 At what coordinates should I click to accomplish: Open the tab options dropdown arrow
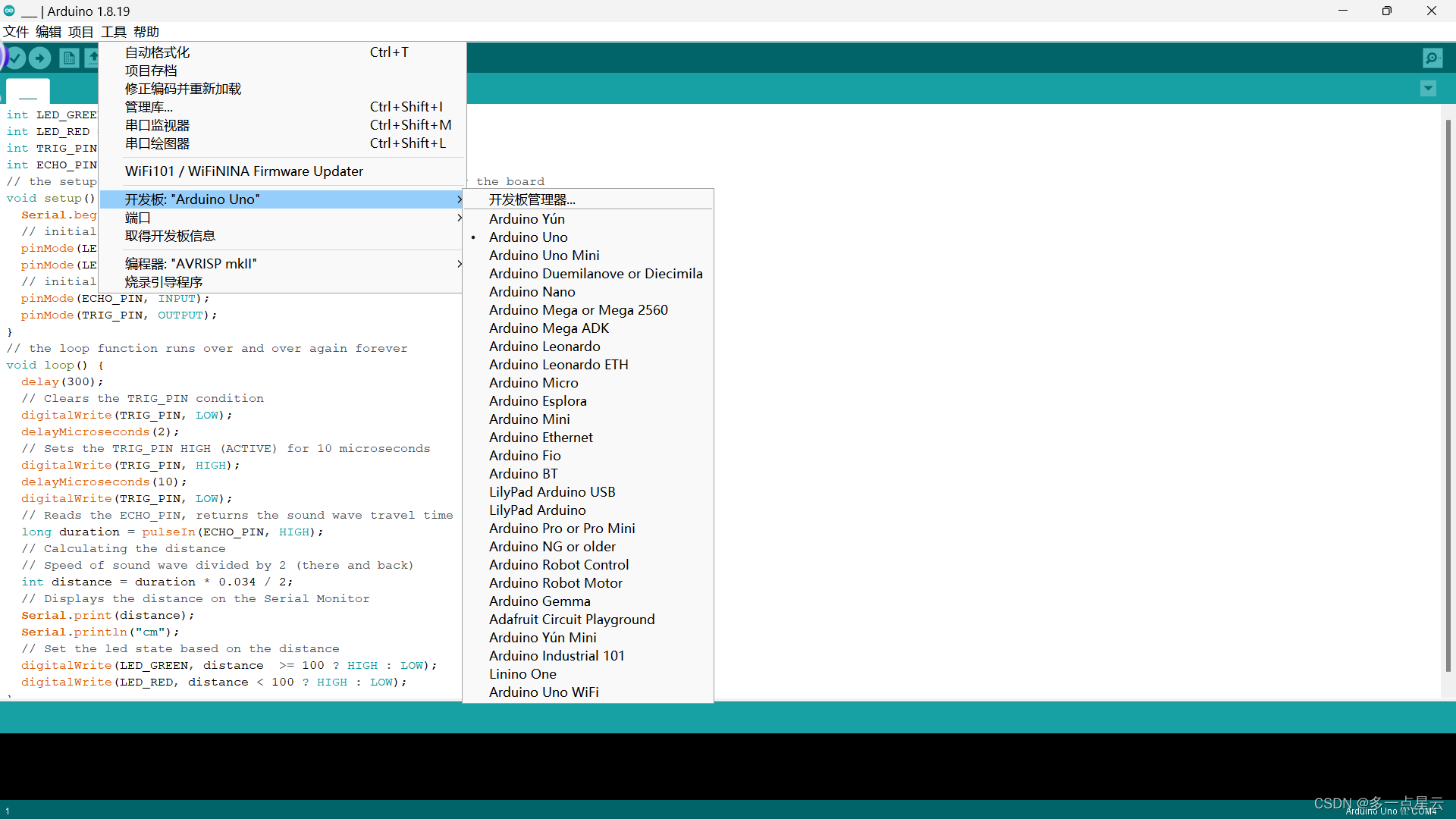pos(1428,89)
